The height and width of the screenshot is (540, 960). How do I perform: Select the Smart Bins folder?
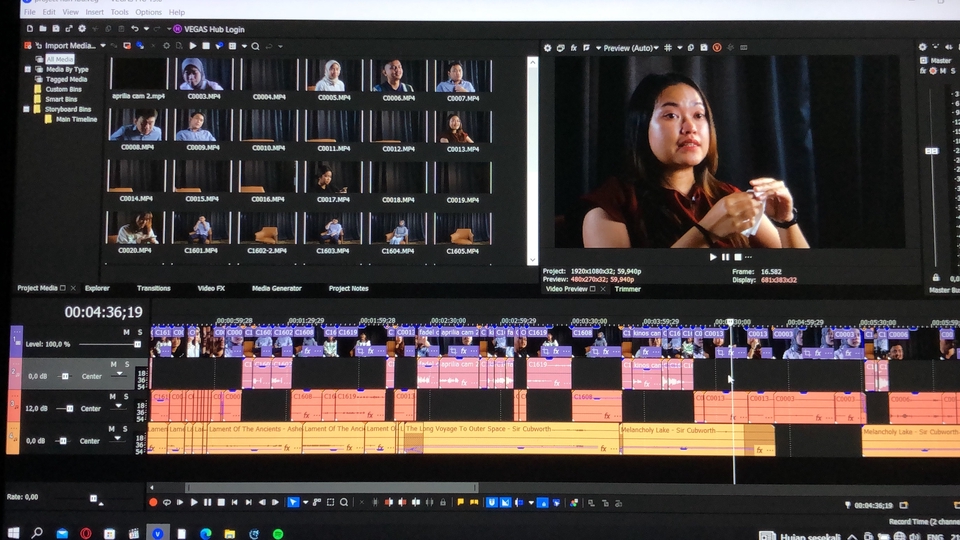pos(61,99)
